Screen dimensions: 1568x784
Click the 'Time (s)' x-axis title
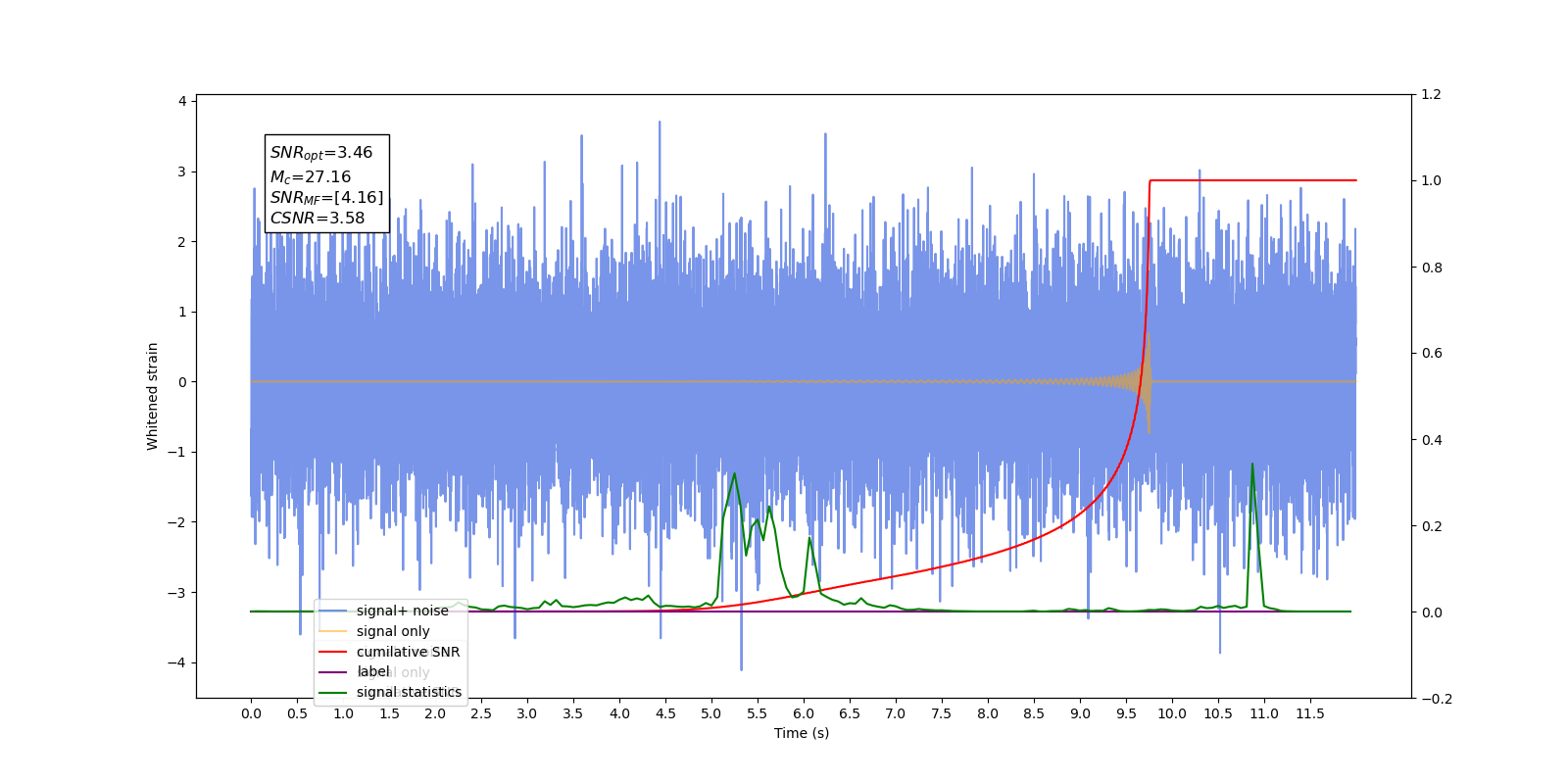pyautogui.click(x=802, y=733)
